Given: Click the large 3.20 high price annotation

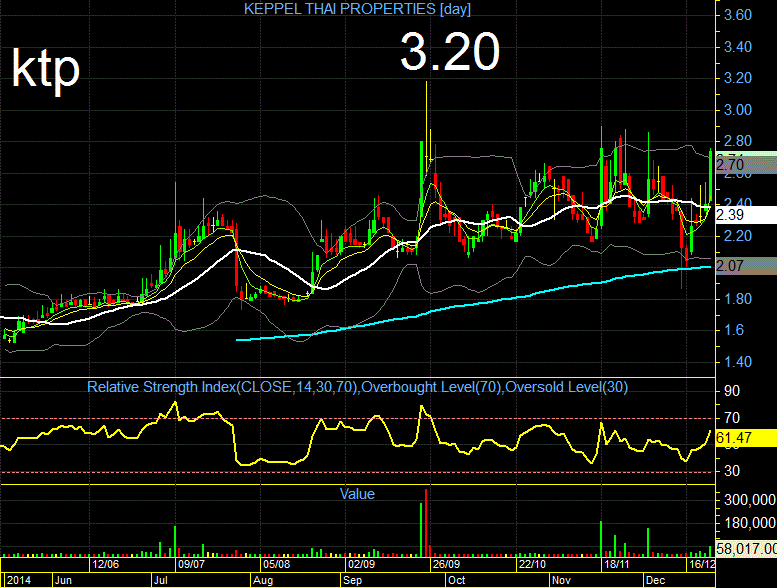Looking at the screenshot, I should 450,52.
